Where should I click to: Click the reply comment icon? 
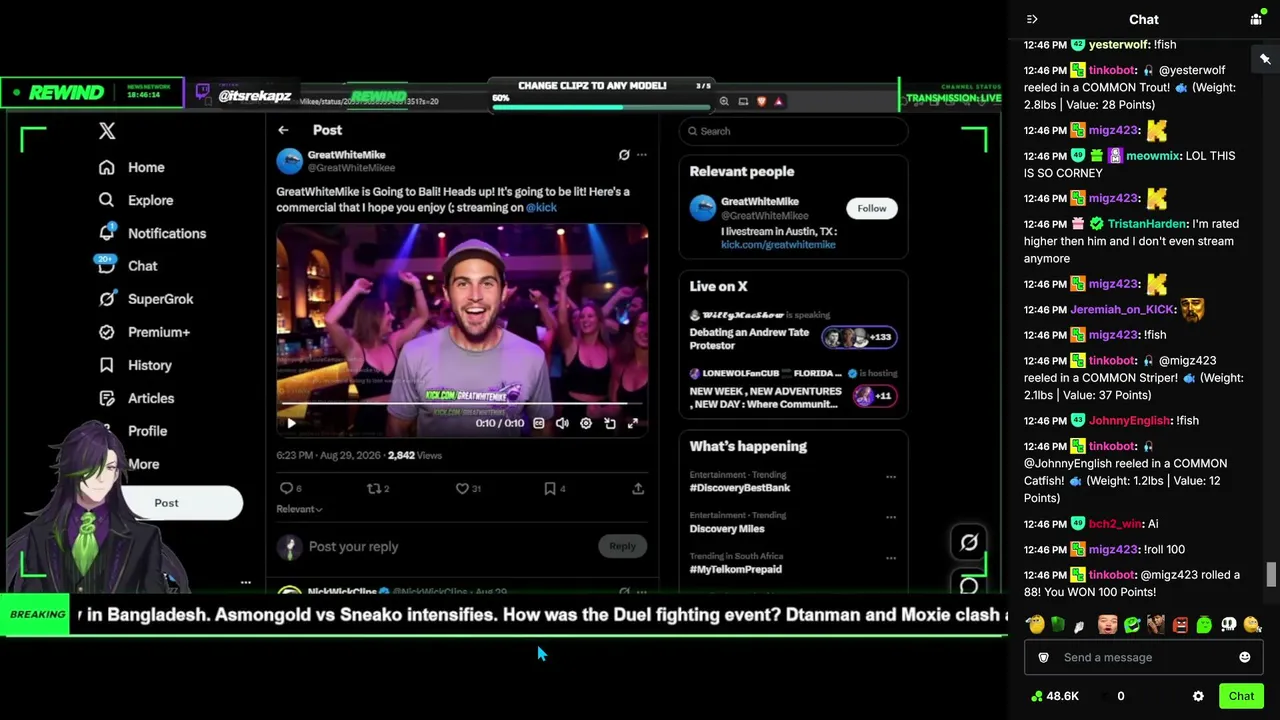[287, 488]
